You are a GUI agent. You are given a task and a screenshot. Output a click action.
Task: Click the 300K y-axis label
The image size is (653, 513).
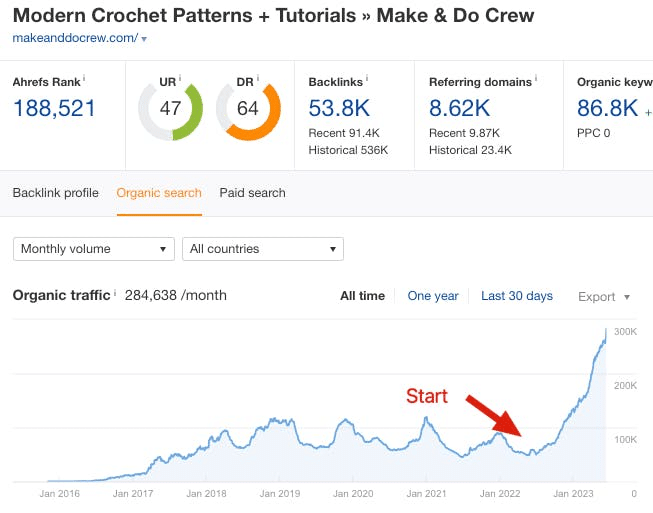pyautogui.click(x=626, y=332)
